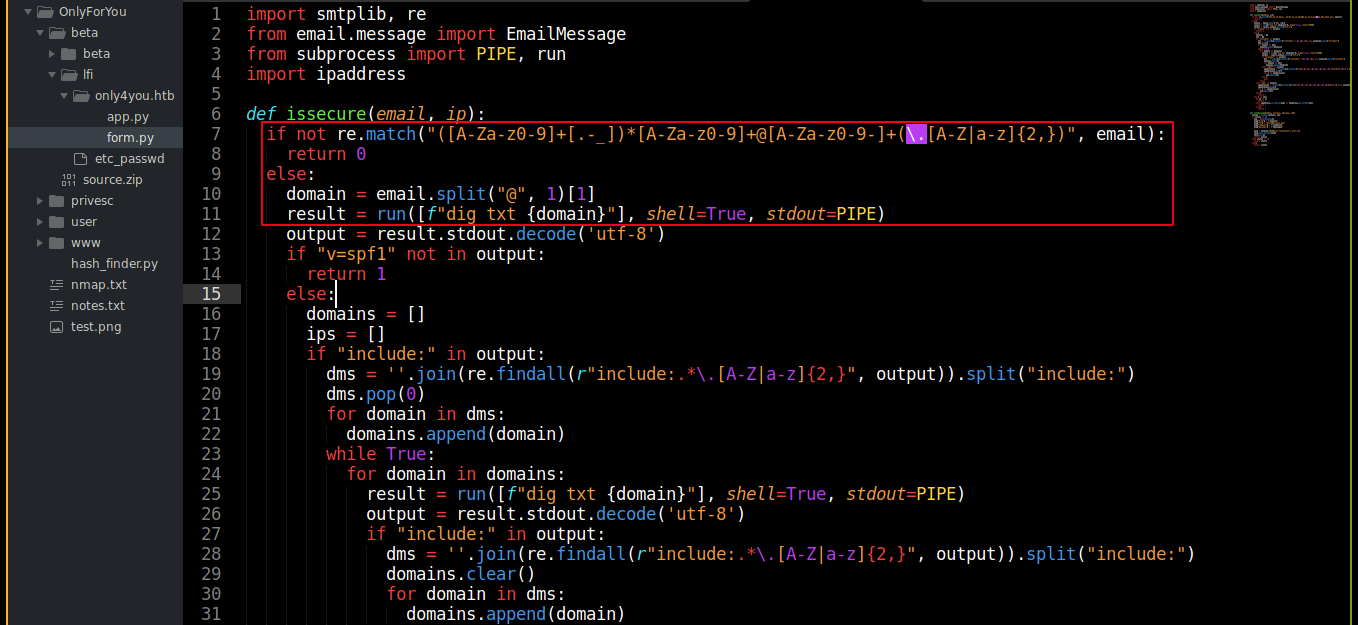Expand the privesc folder arrow
The width and height of the screenshot is (1358, 625).
pyautogui.click(x=40, y=201)
